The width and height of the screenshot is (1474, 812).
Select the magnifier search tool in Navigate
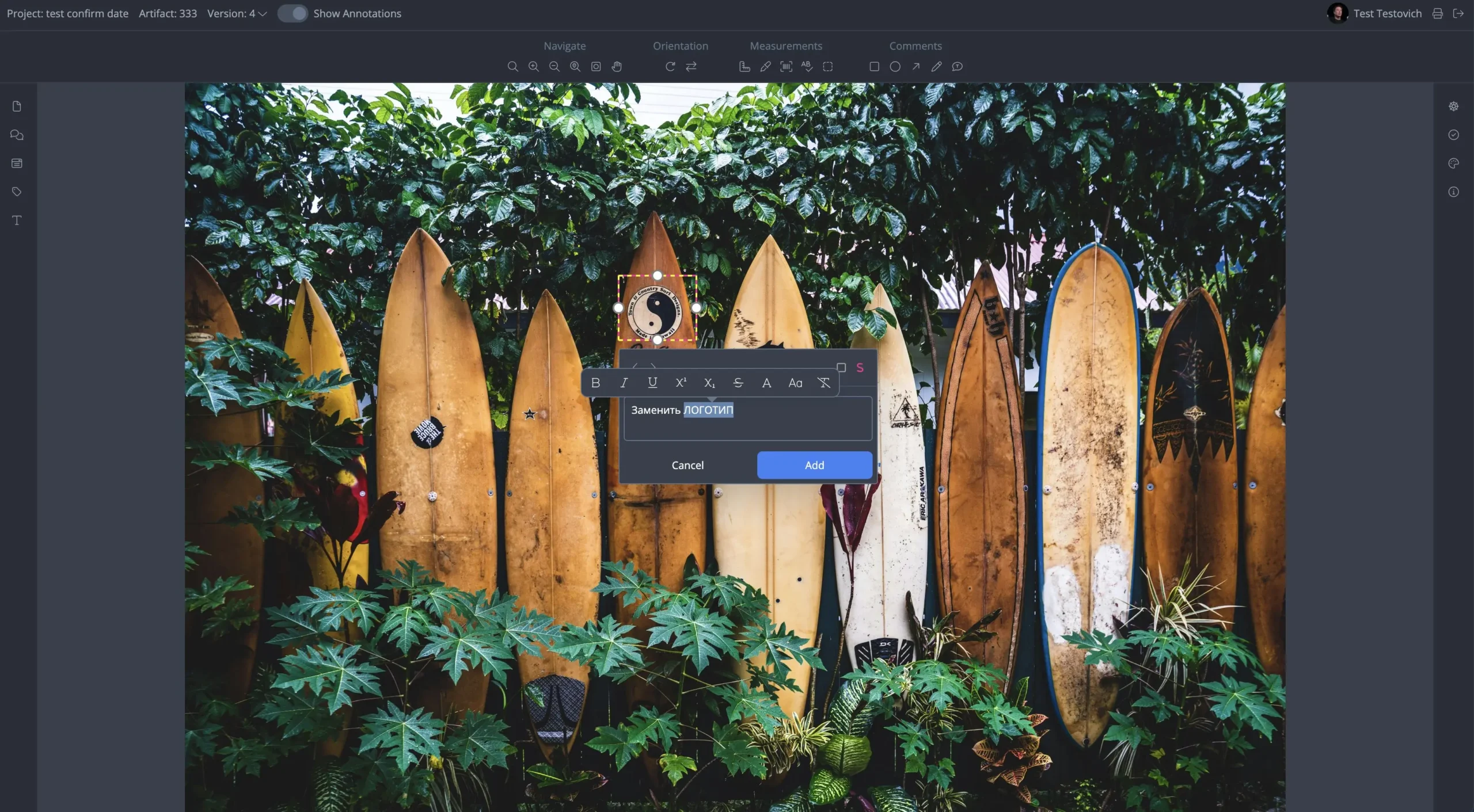[x=512, y=67]
